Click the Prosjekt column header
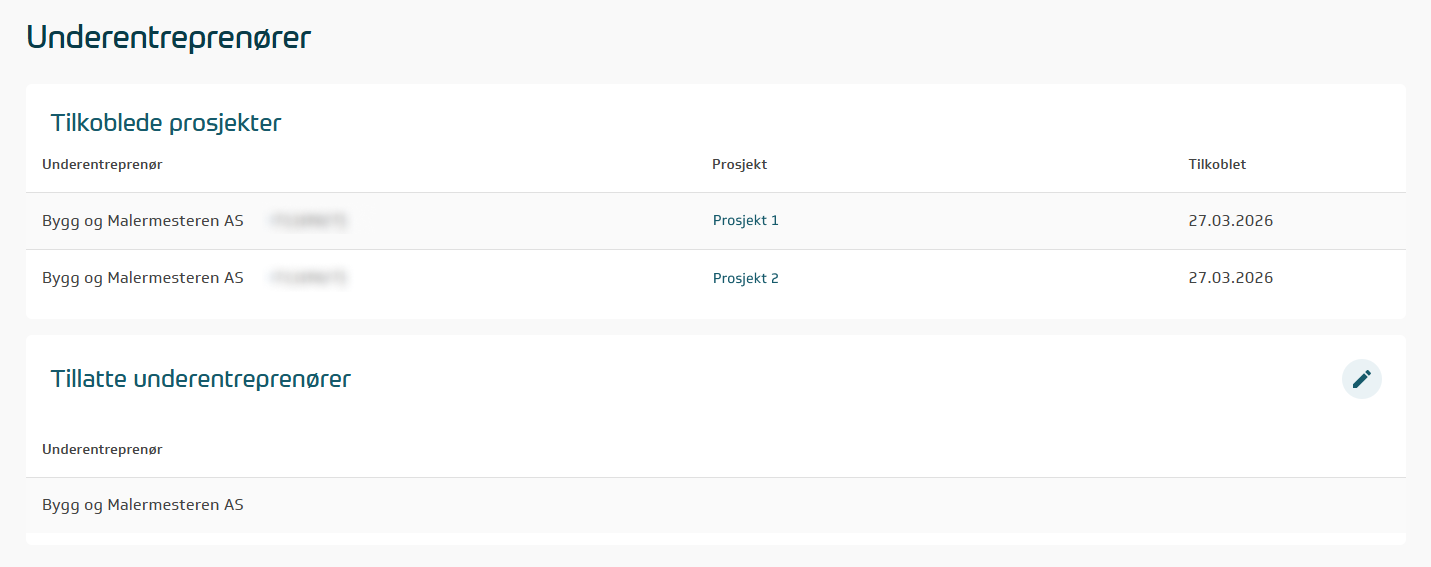Screen dimensions: 1431x567 pos(739,165)
